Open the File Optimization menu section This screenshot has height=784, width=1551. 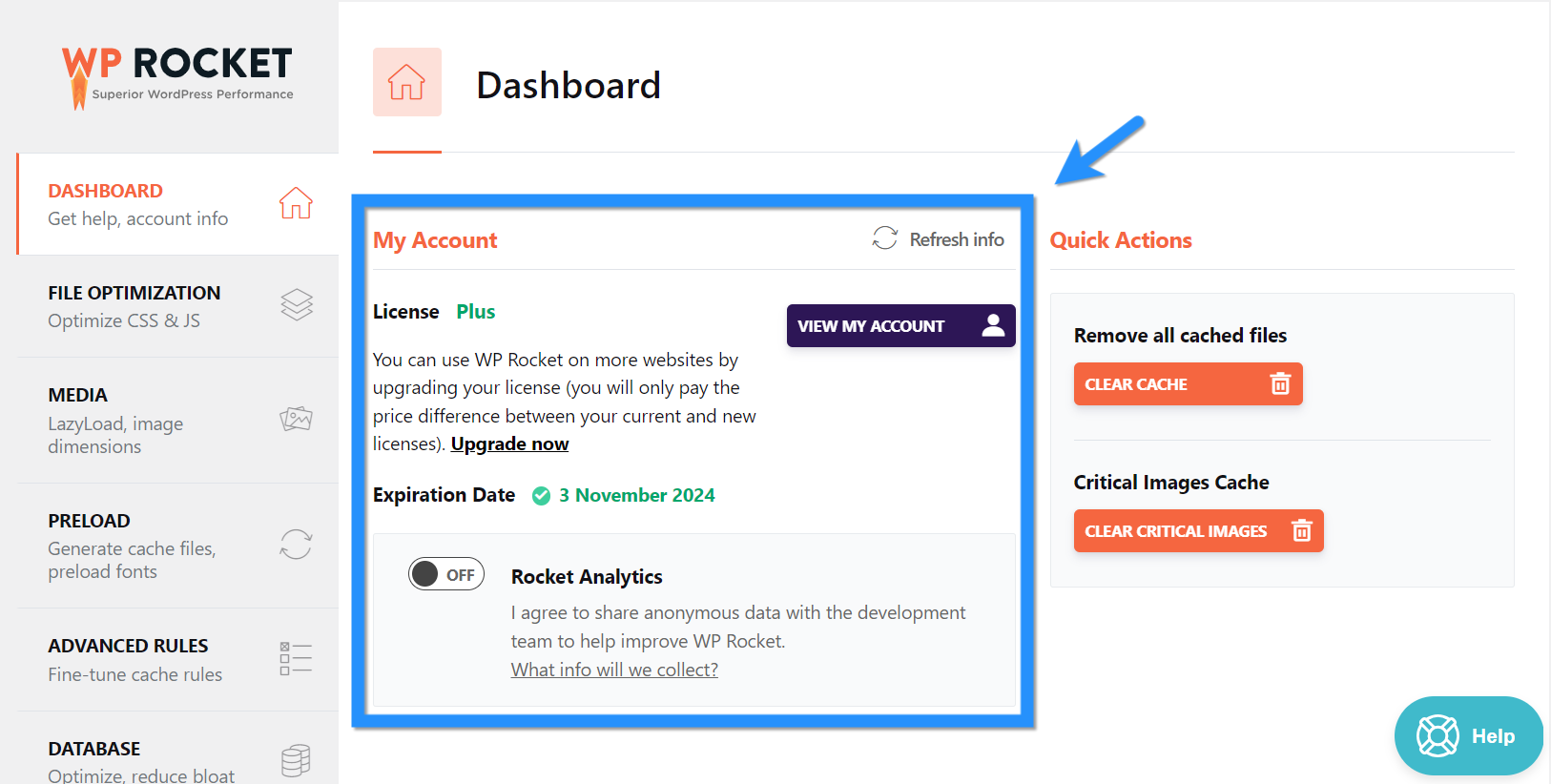coord(134,305)
